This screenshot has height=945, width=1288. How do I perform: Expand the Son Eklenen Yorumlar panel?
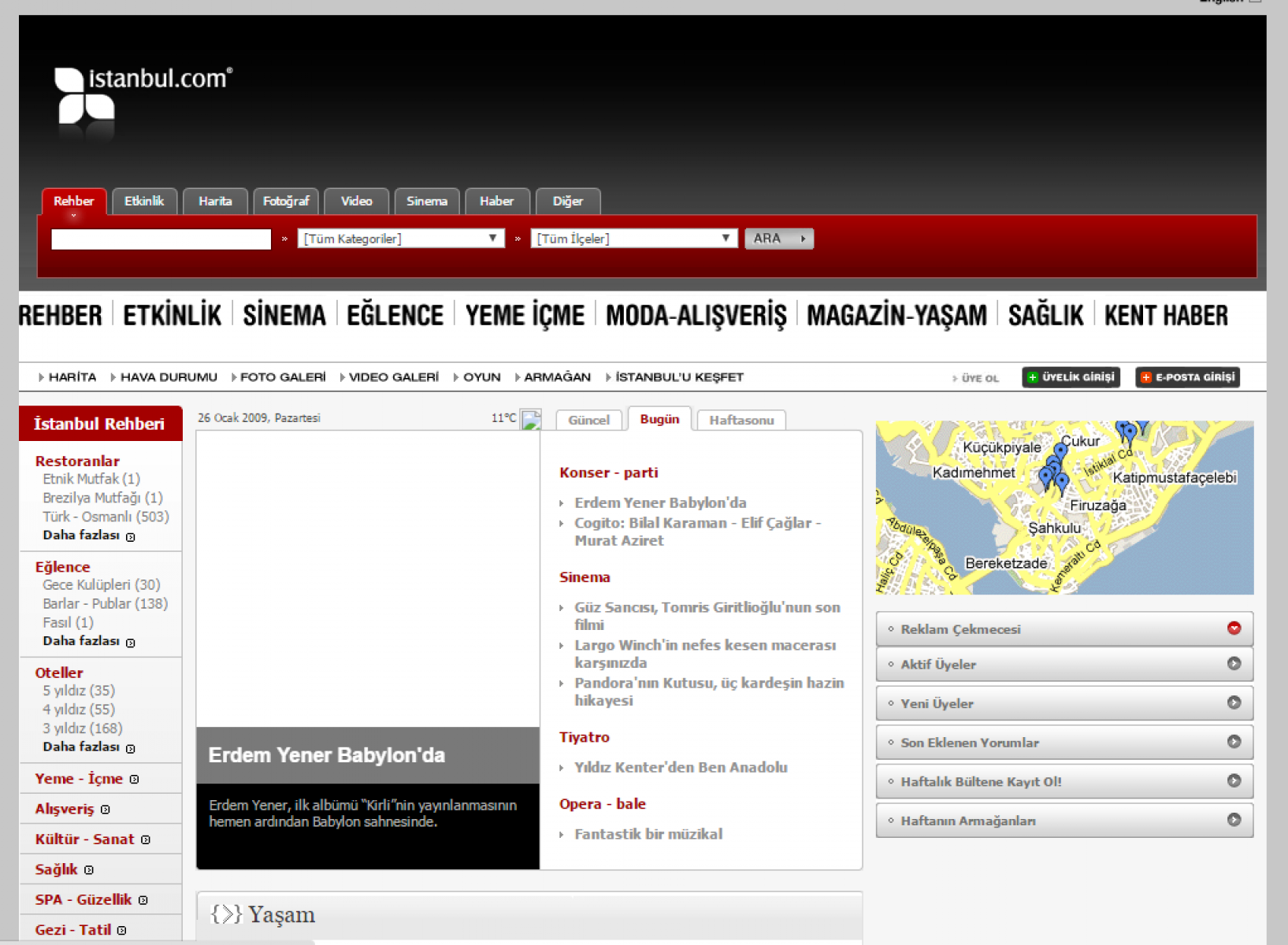[x=1234, y=742]
